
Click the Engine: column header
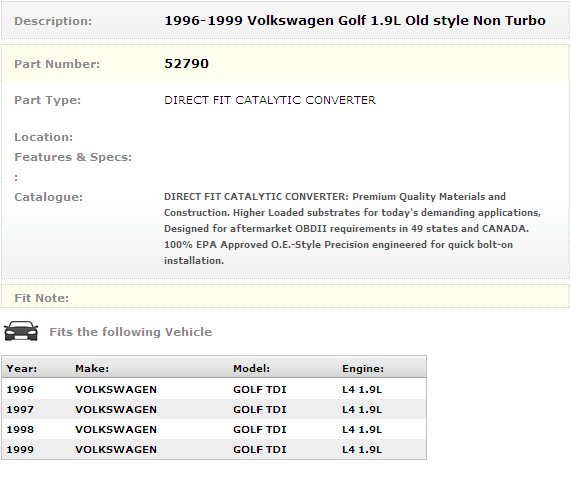pos(363,369)
